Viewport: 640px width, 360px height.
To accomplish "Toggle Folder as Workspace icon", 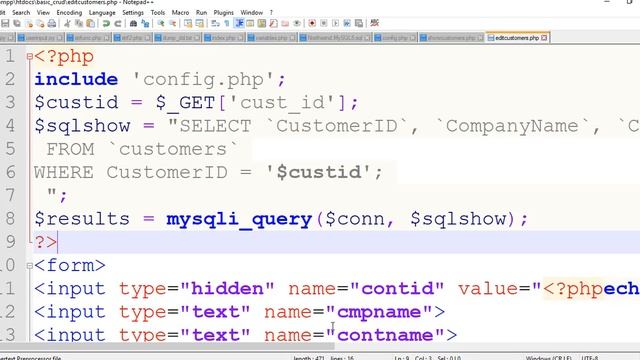I will [x=285, y=23].
